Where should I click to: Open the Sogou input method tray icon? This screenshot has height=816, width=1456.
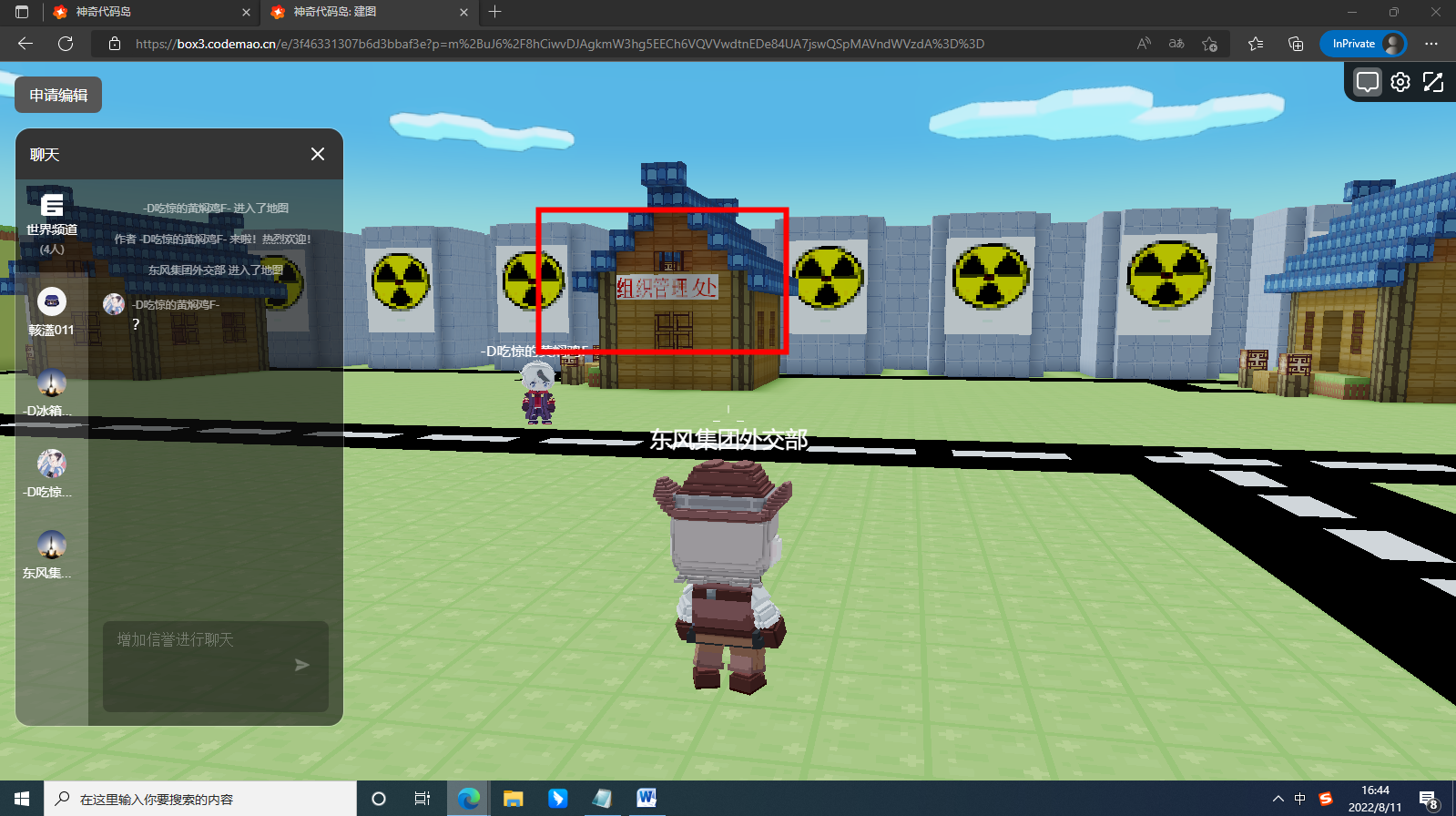pyautogui.click(x=1326, y=799)
